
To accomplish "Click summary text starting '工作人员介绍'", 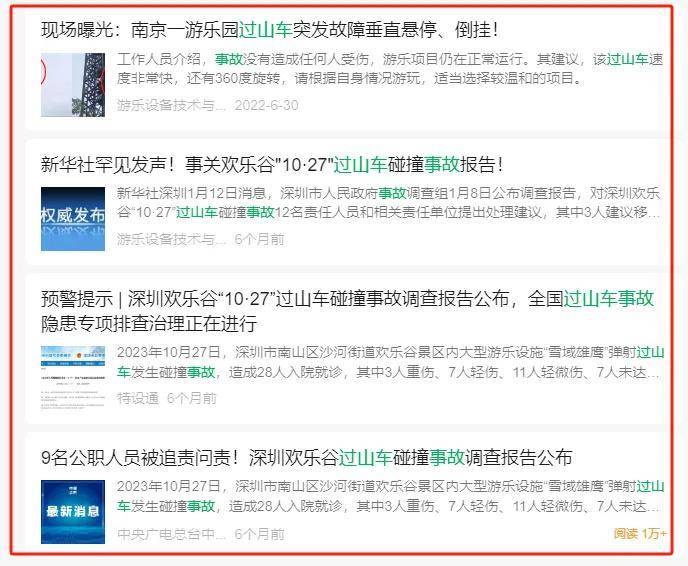I will point(390,68).
